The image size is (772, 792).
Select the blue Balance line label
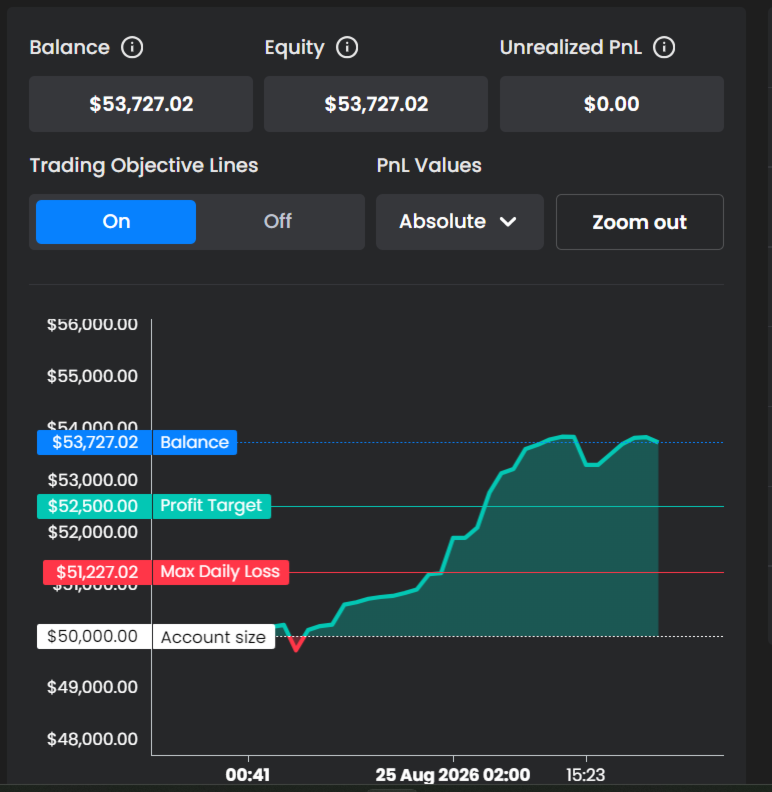[195, 442]
